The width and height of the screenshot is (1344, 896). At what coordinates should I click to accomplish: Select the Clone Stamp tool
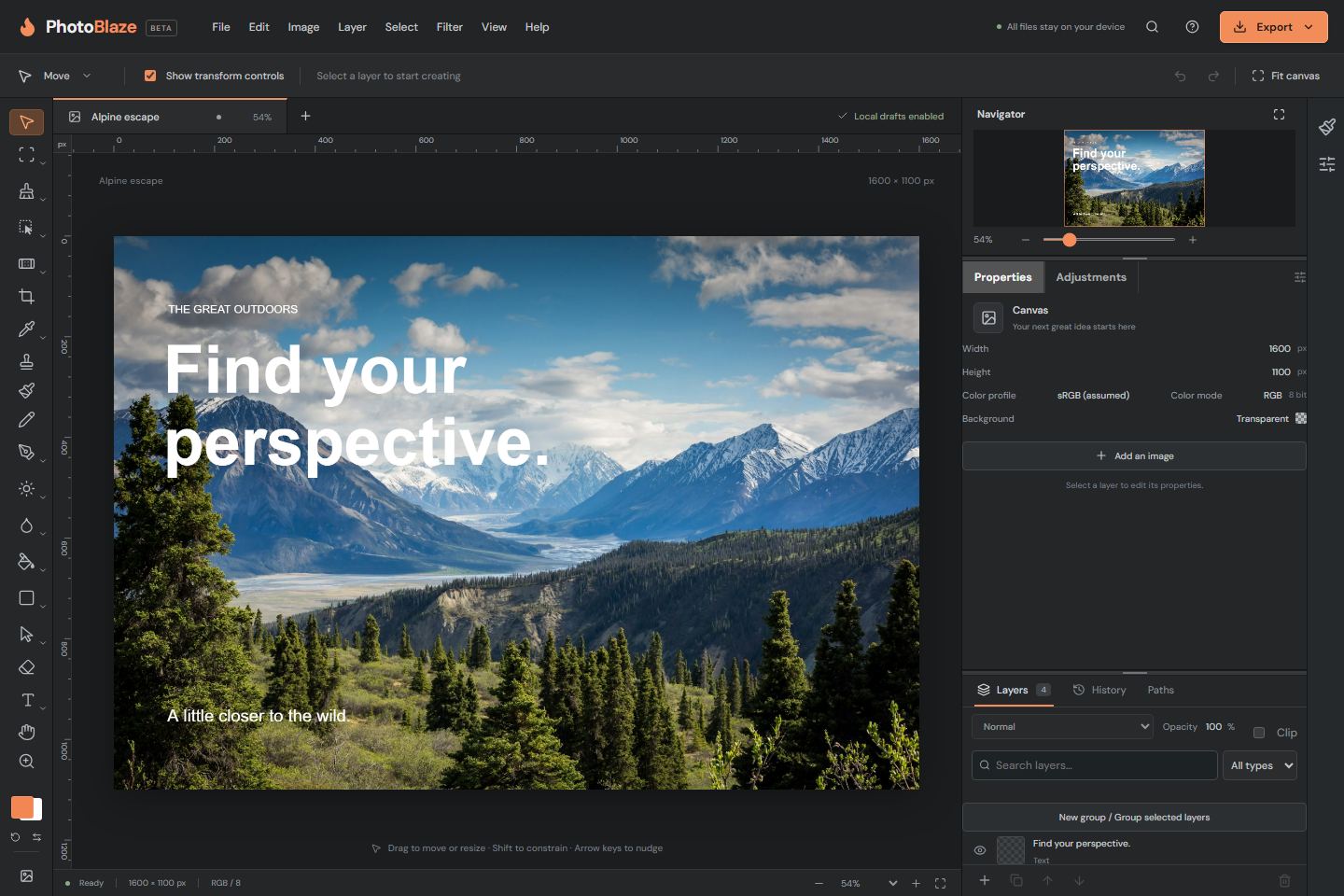point(26,361)
